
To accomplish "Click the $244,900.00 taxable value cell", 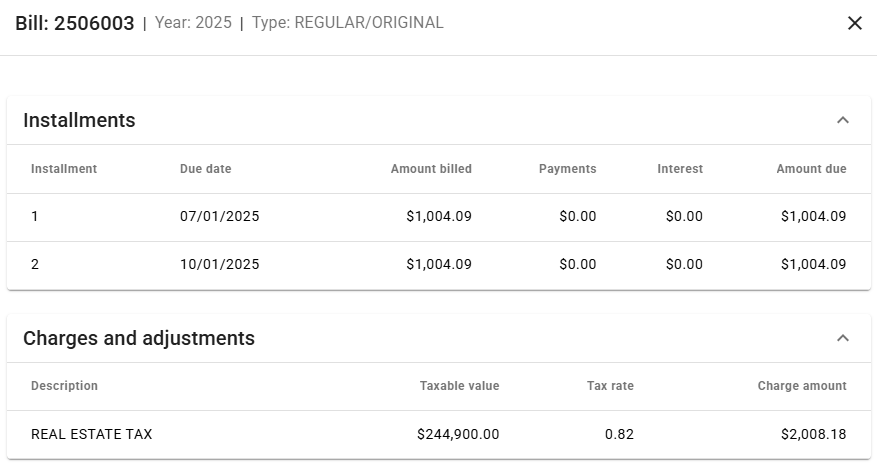I will click(458, 435).
